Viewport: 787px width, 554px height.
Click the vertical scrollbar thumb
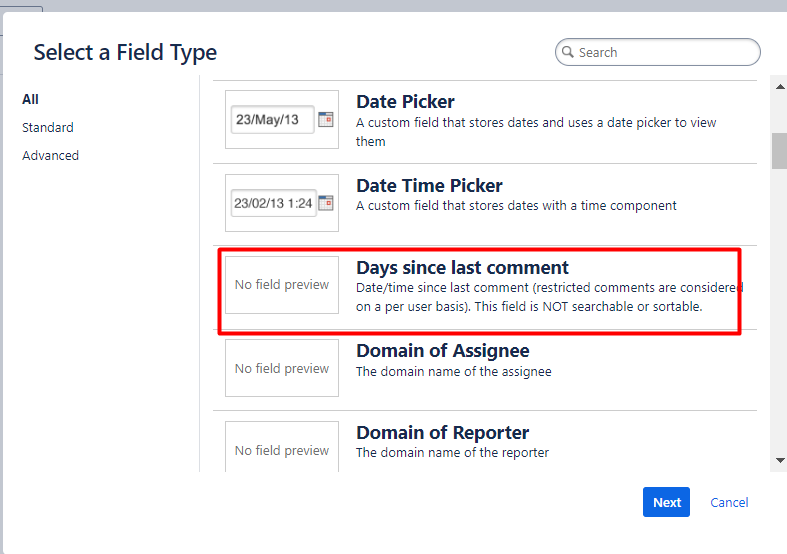[780, 151]
